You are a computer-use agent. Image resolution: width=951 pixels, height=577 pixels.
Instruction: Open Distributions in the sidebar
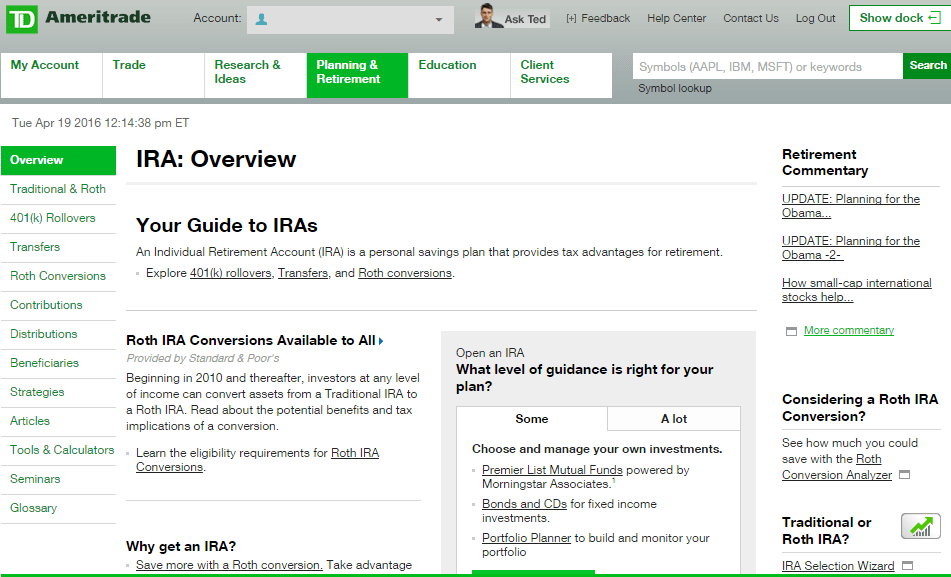[58, 334]
